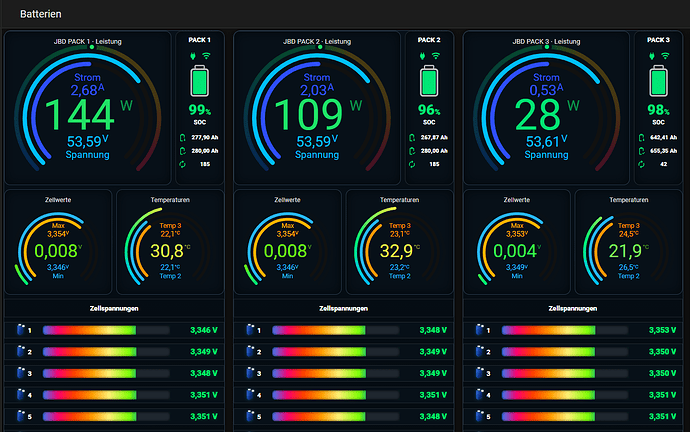Click Pack 2 cell 3 voltage bar
The height and width of the screenshot is (432, 690).
click(x=335, y=373)
